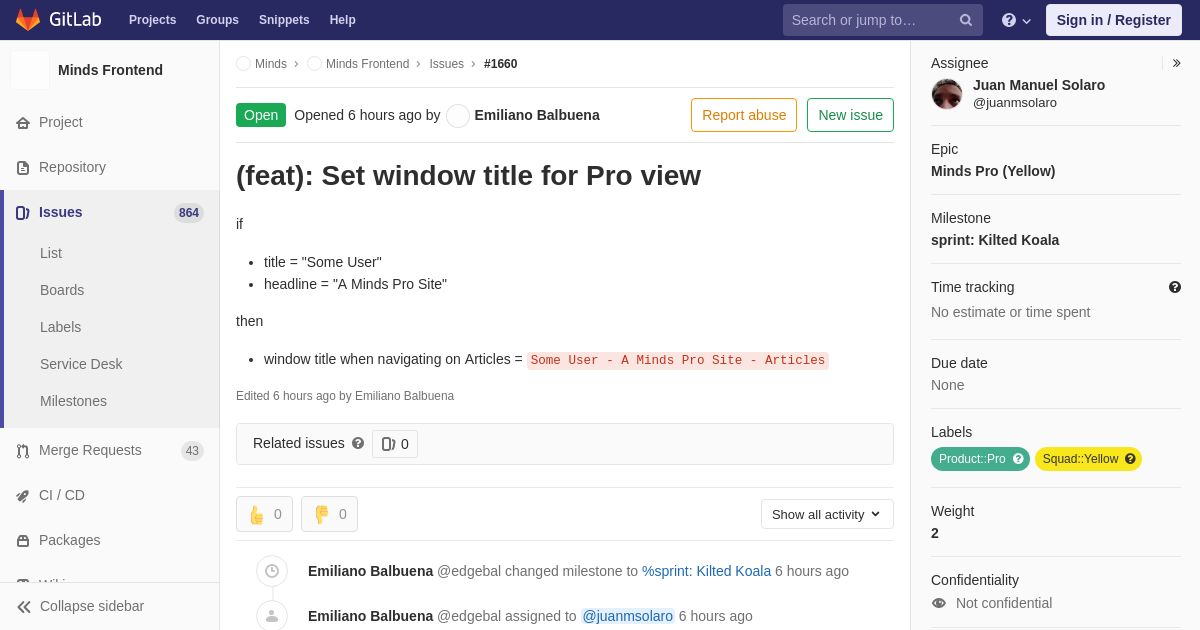Open the Squad::Yellow label
The height and width of the screenshot is (630, 1200).
pos(1079,459)
